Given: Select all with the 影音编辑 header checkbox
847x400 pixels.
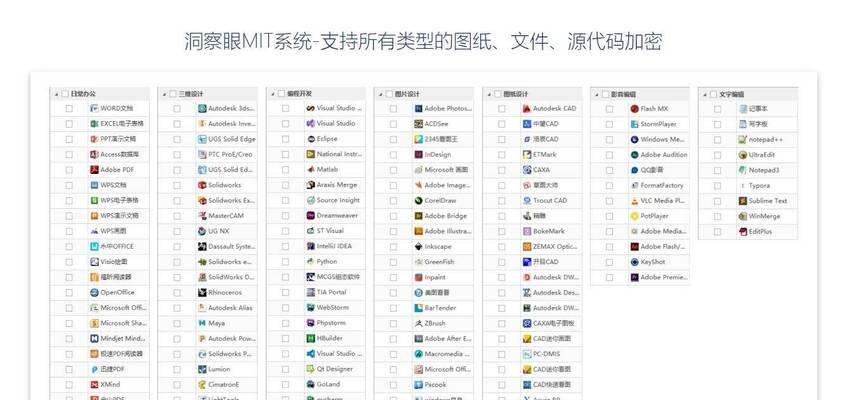Looking at the screenshot, I should pyautogui.click(x=606, y=94).
